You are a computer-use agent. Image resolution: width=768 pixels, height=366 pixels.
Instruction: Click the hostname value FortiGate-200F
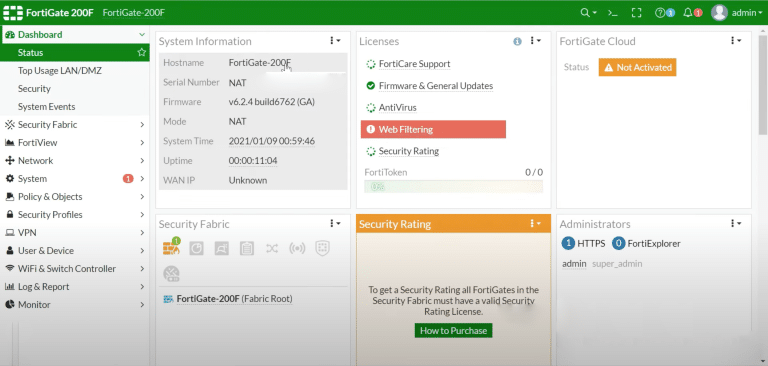tap(260, 63)
